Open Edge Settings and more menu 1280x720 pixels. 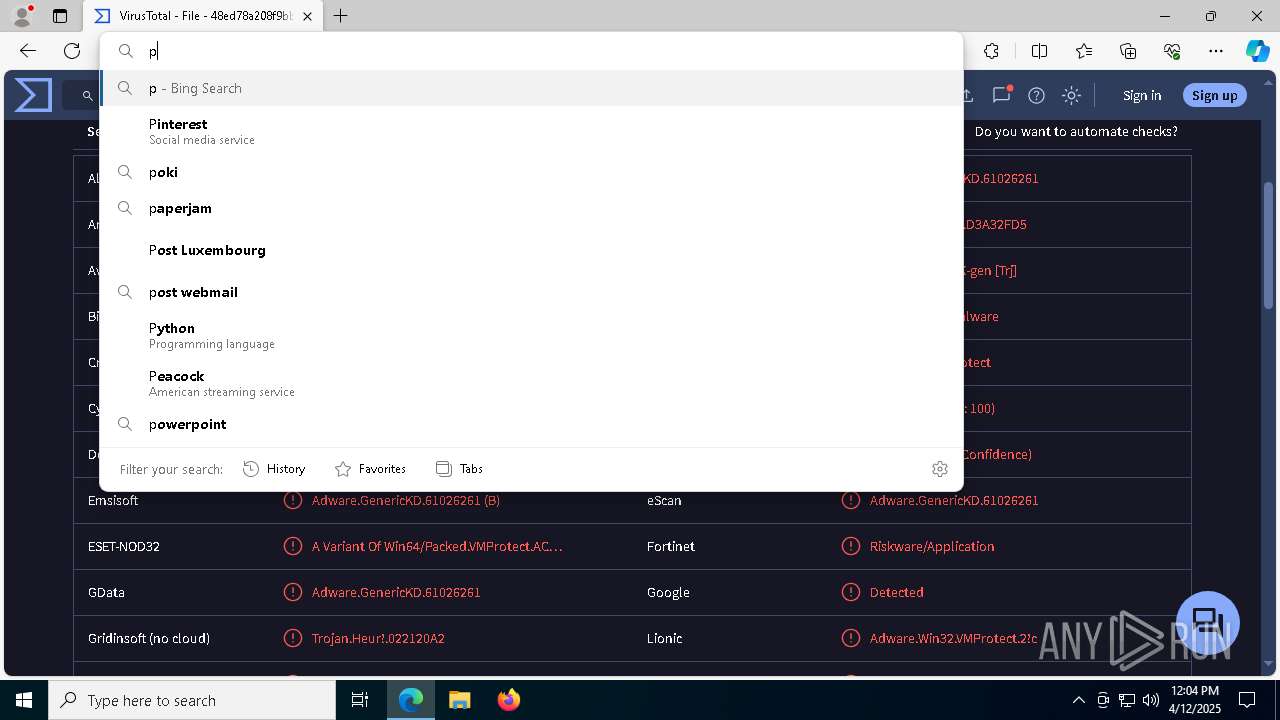[1216, 51]
